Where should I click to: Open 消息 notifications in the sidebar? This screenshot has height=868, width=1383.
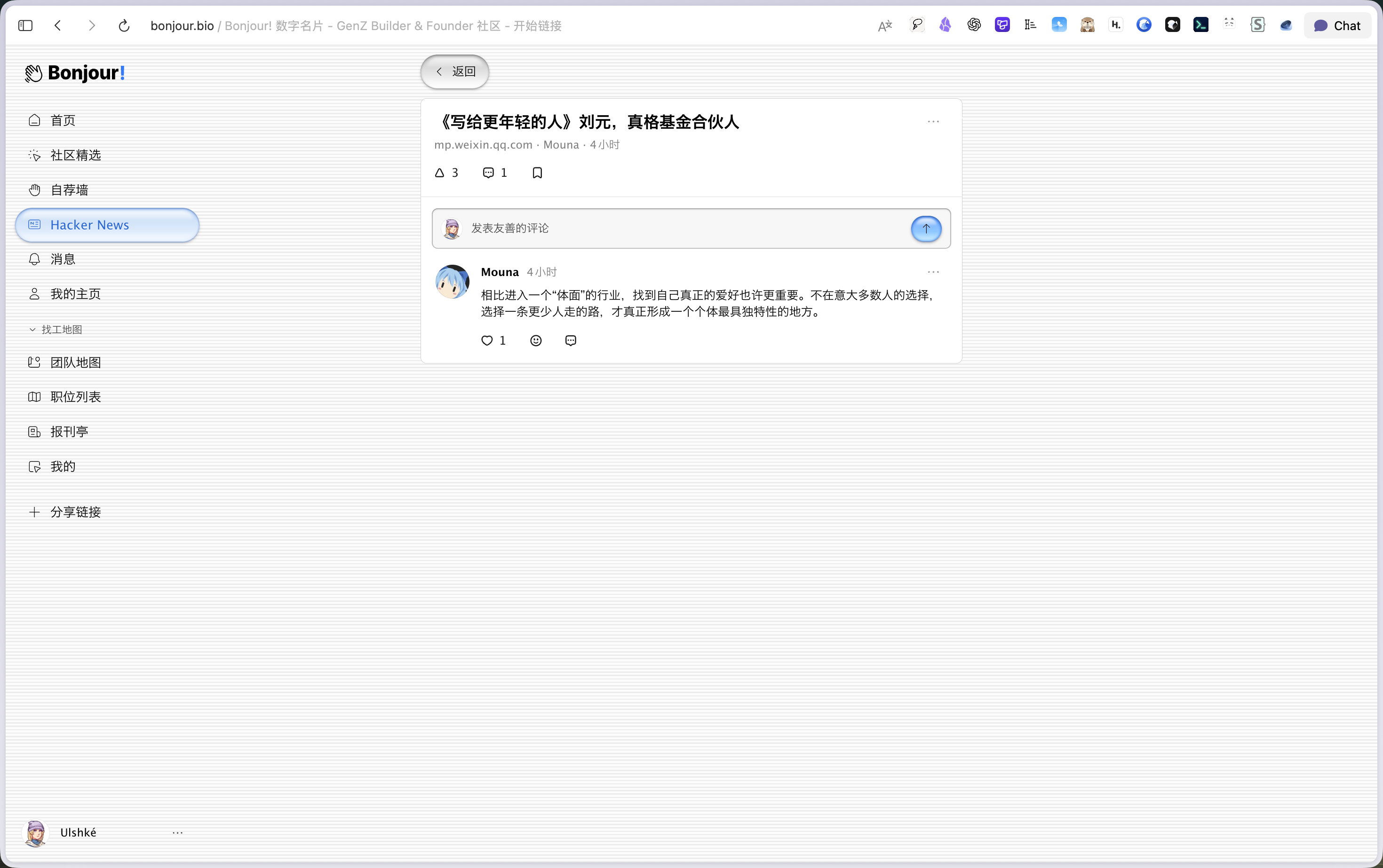[x=107, y=259]
